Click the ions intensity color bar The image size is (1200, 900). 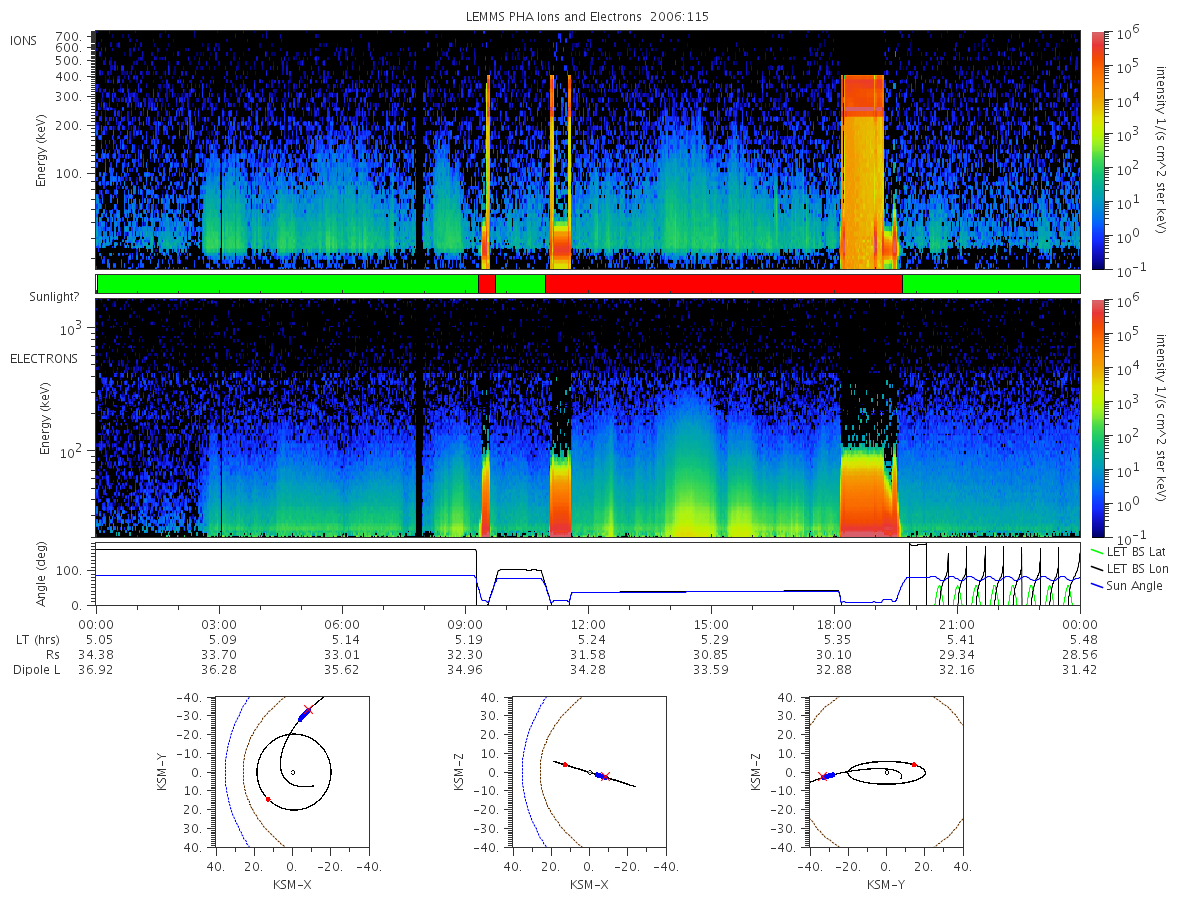click(1098, 150)
